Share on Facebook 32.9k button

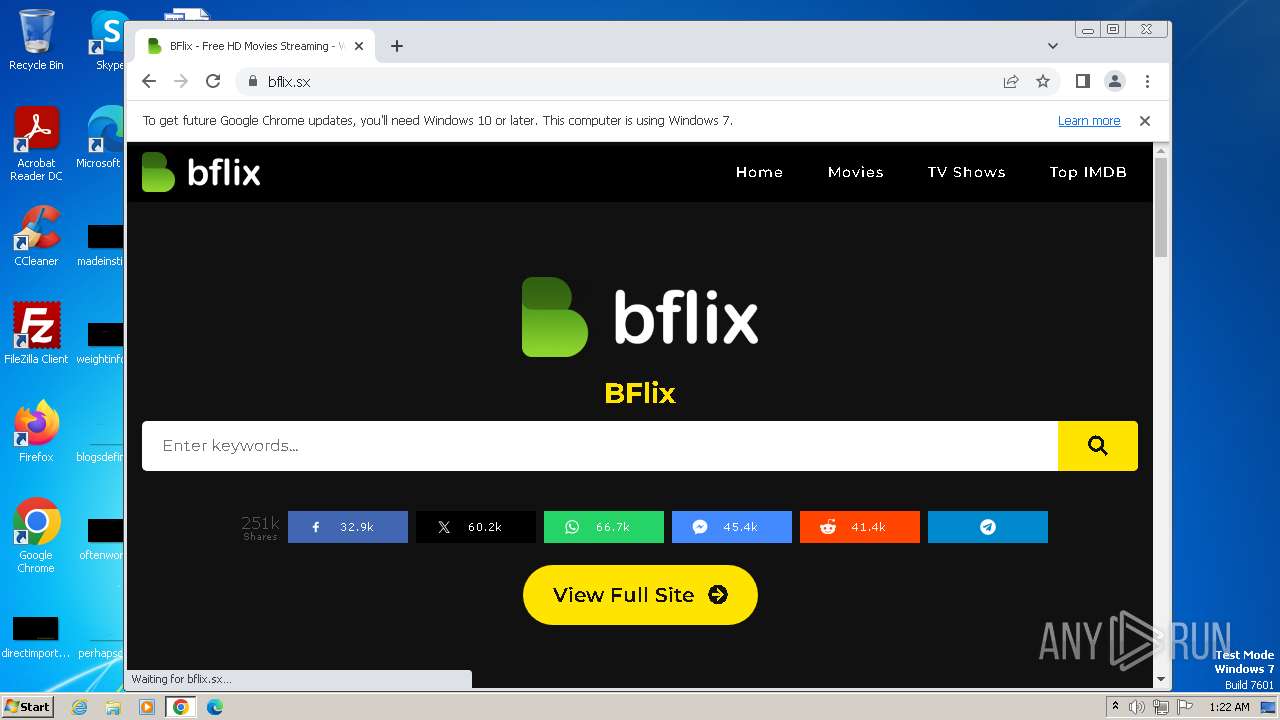click(348, 527)
